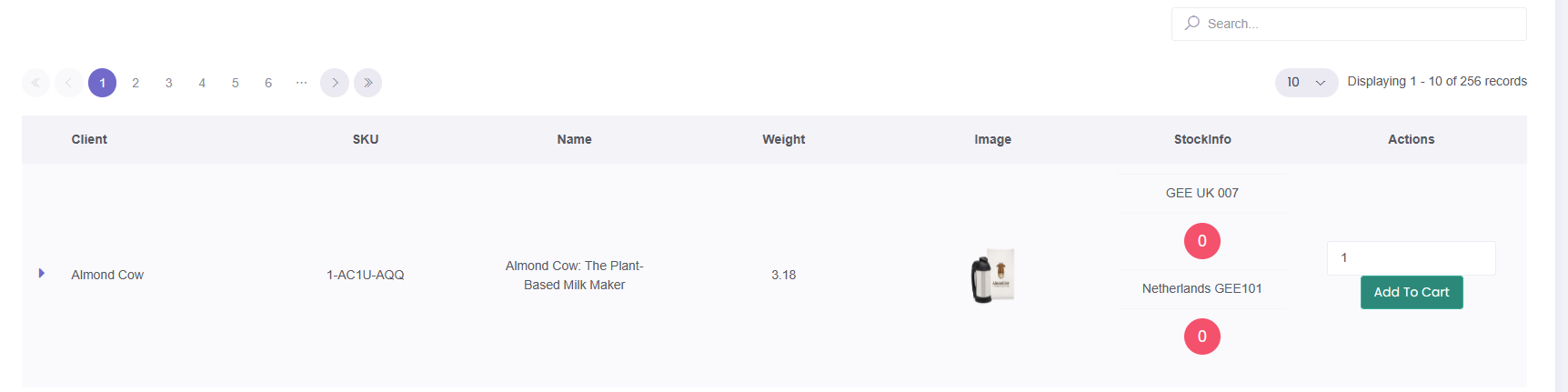1568x392 pixels.
Task: Switch to page 6
Action: pyautogui.click(x=268, y=83)
